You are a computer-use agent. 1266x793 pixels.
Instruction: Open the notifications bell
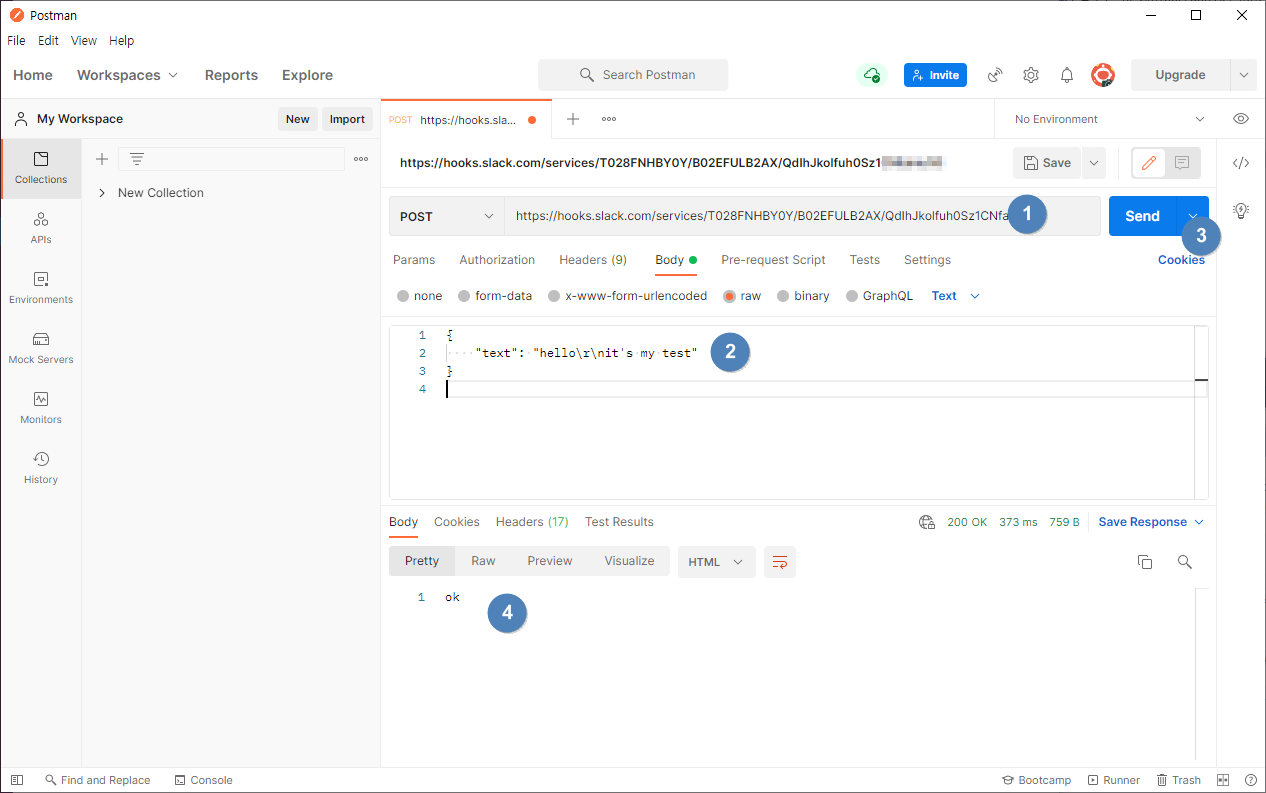coord(1067,75)
